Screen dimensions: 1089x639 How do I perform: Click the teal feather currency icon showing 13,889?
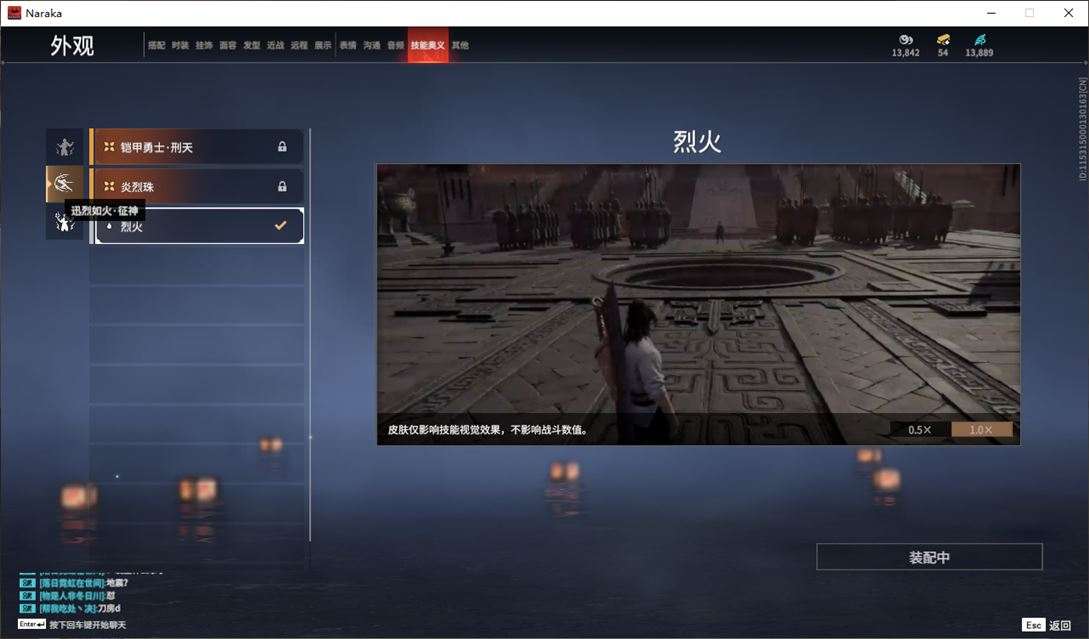click(x=979, y=40)
